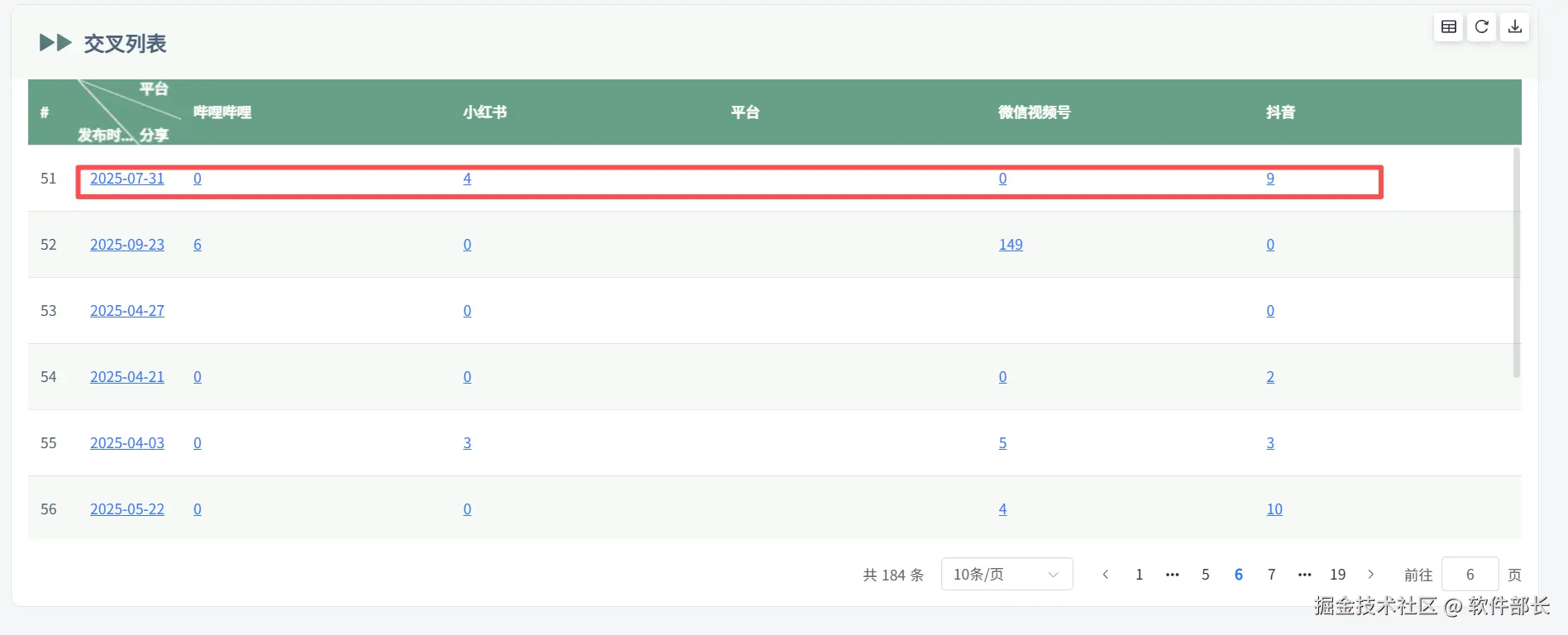Open the table view icon
The width and height of the screenshot is (1568, 635).
point(1449,26)
